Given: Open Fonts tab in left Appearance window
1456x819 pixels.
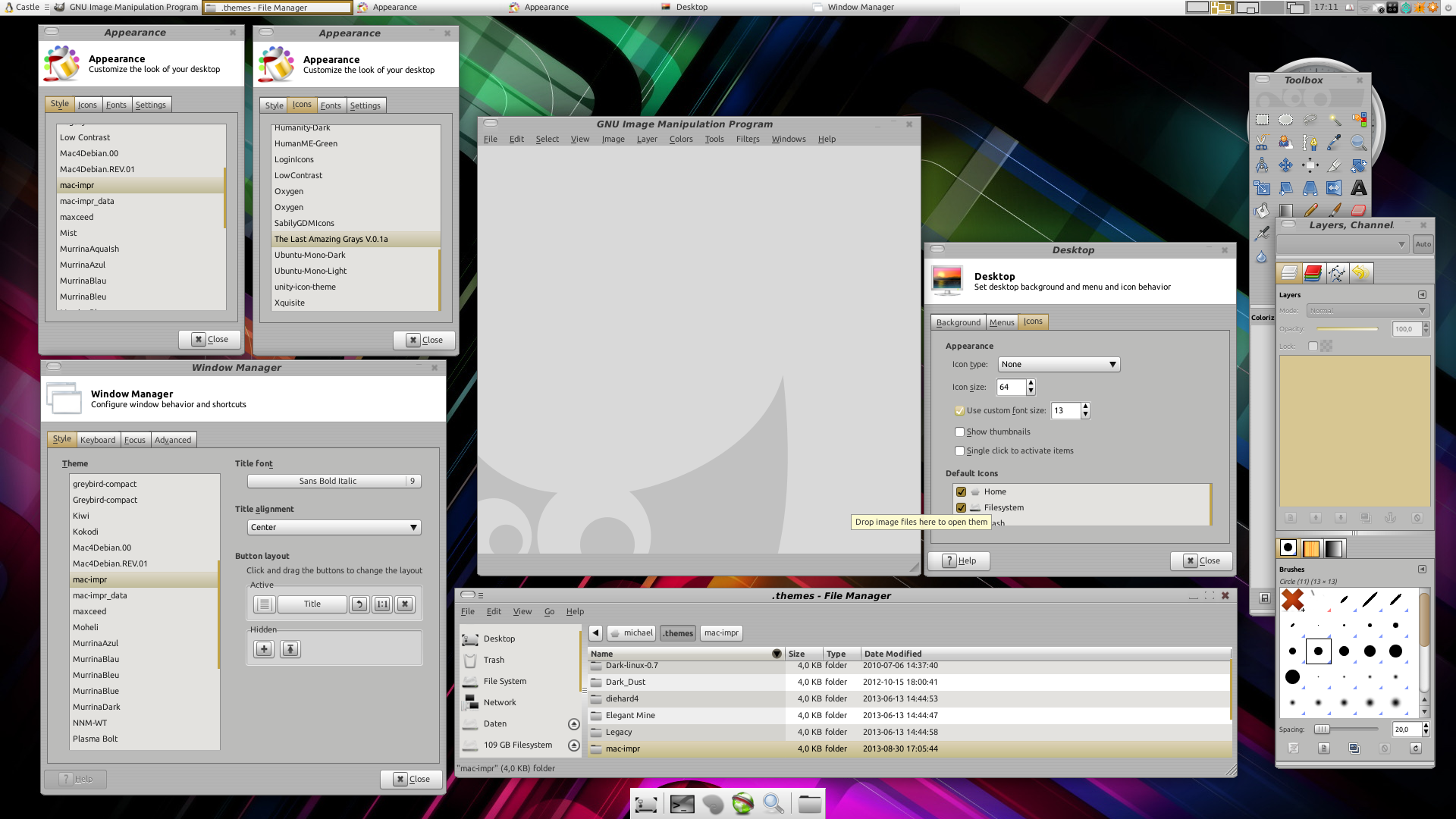Looking at the screenshot, I should pos(116,105).
